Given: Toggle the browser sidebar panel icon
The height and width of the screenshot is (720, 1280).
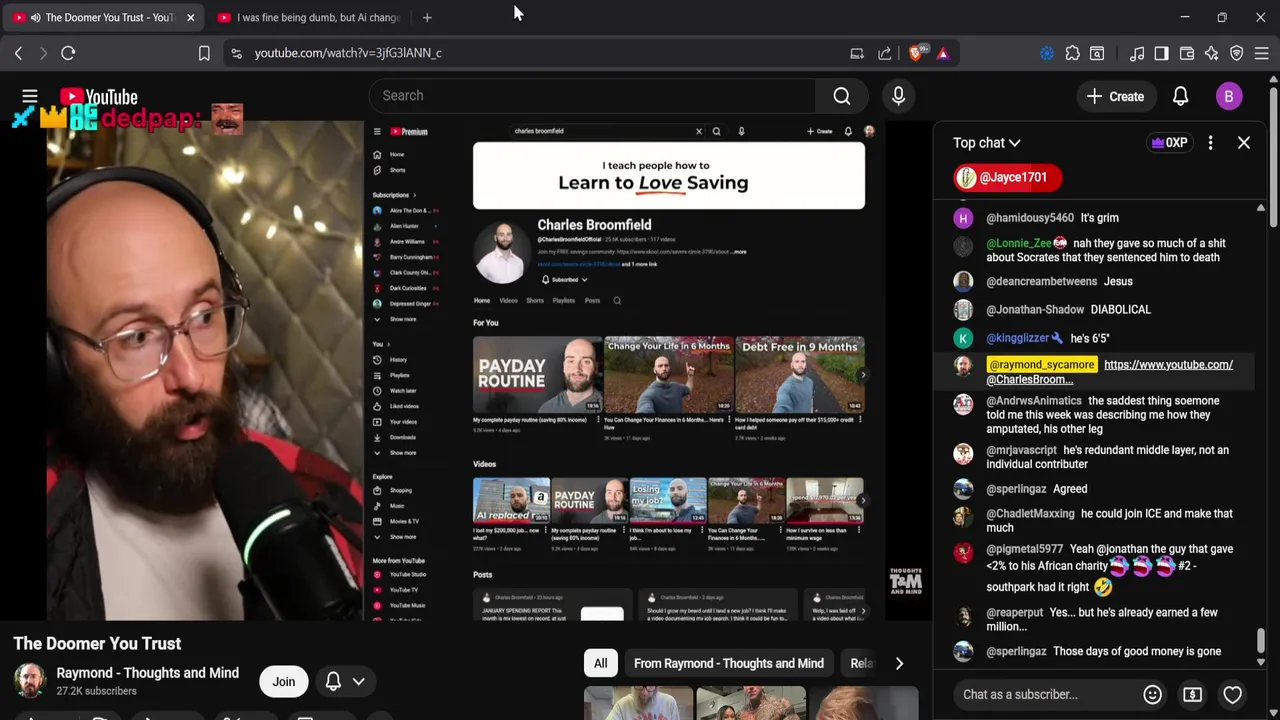Looking at the screenshot, I should 1161,53.
